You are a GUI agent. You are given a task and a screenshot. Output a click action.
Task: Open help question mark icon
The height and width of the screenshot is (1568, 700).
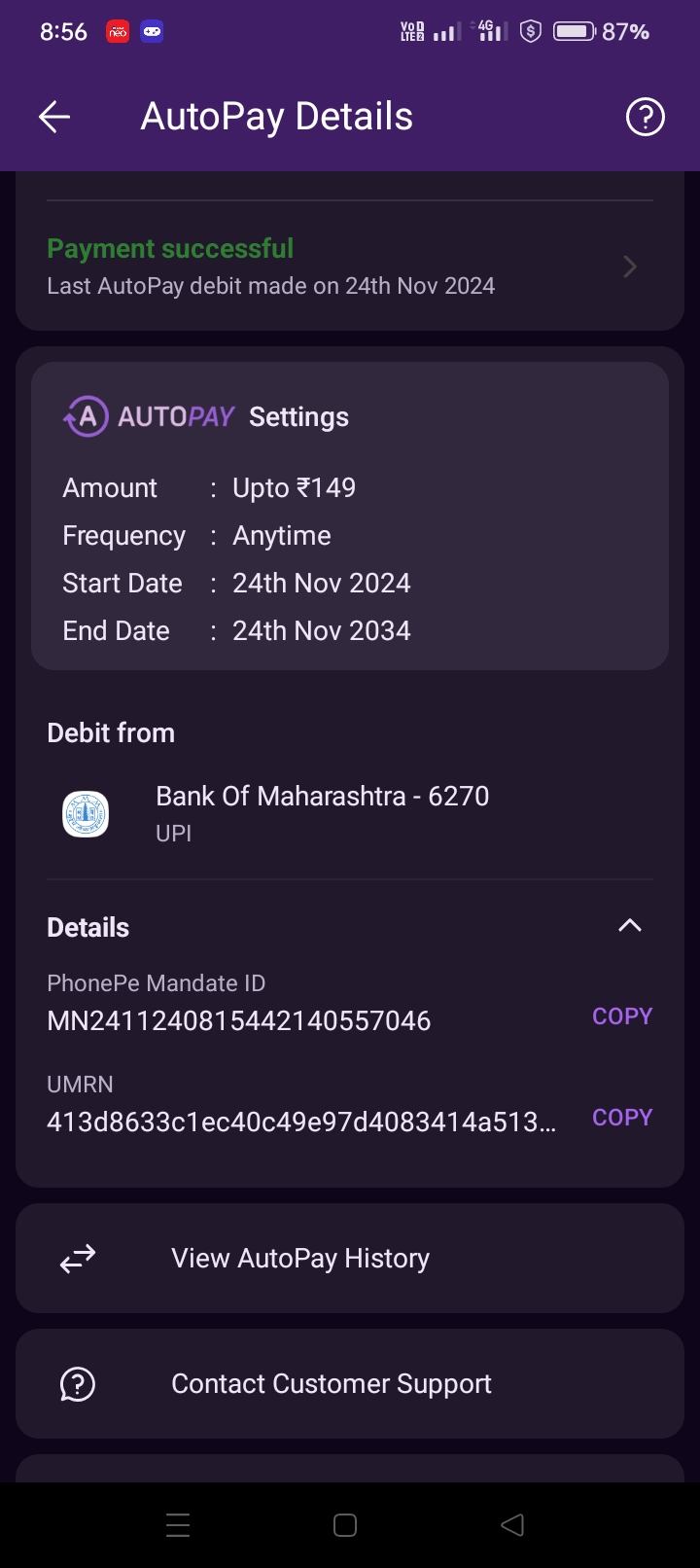pos(645,118)
